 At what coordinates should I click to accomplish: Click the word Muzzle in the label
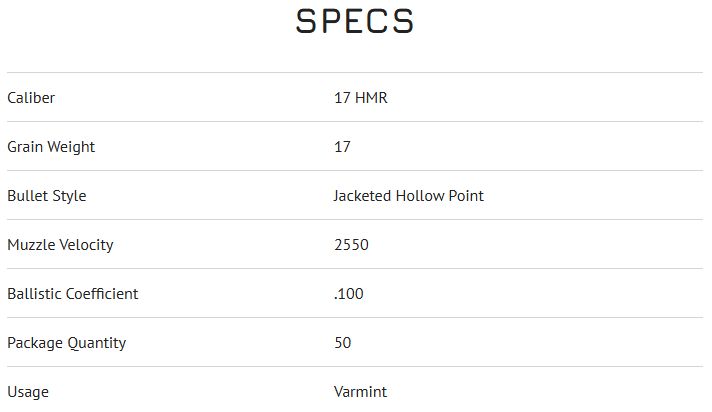tap(30, 245)
